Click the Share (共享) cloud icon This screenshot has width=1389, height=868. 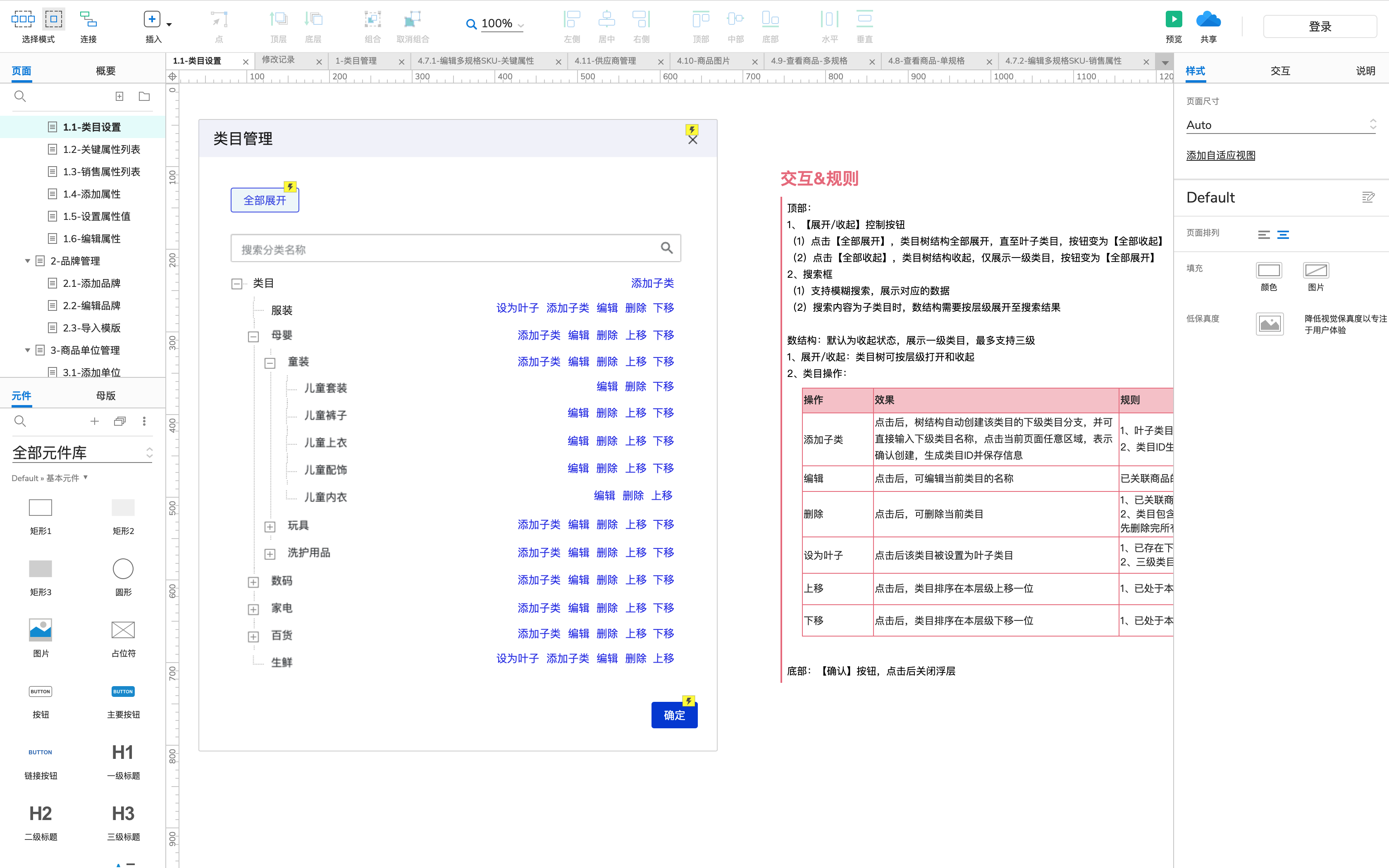coord(1208,19)
